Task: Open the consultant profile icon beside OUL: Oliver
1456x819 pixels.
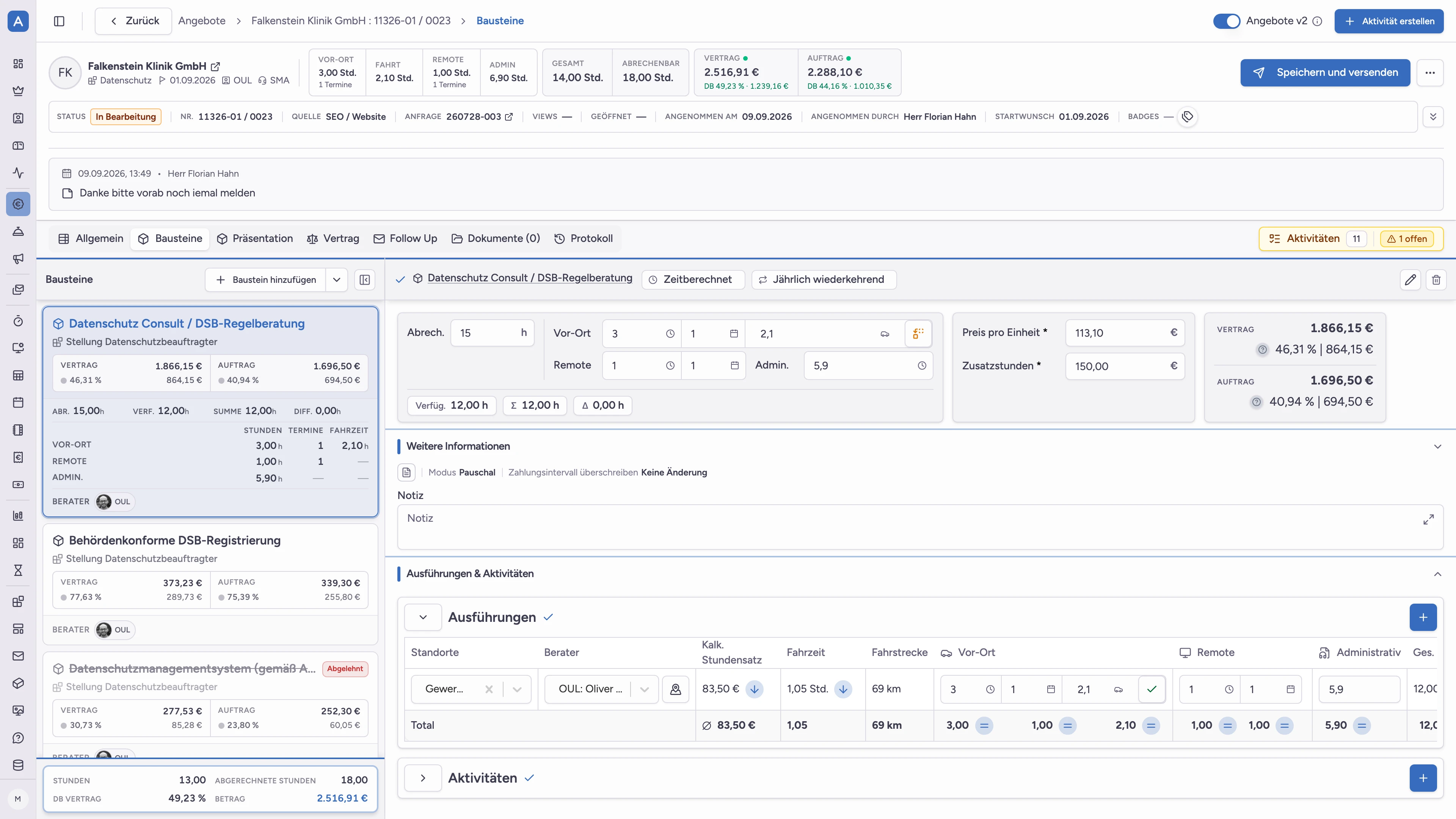Action: tap(675, 689)
